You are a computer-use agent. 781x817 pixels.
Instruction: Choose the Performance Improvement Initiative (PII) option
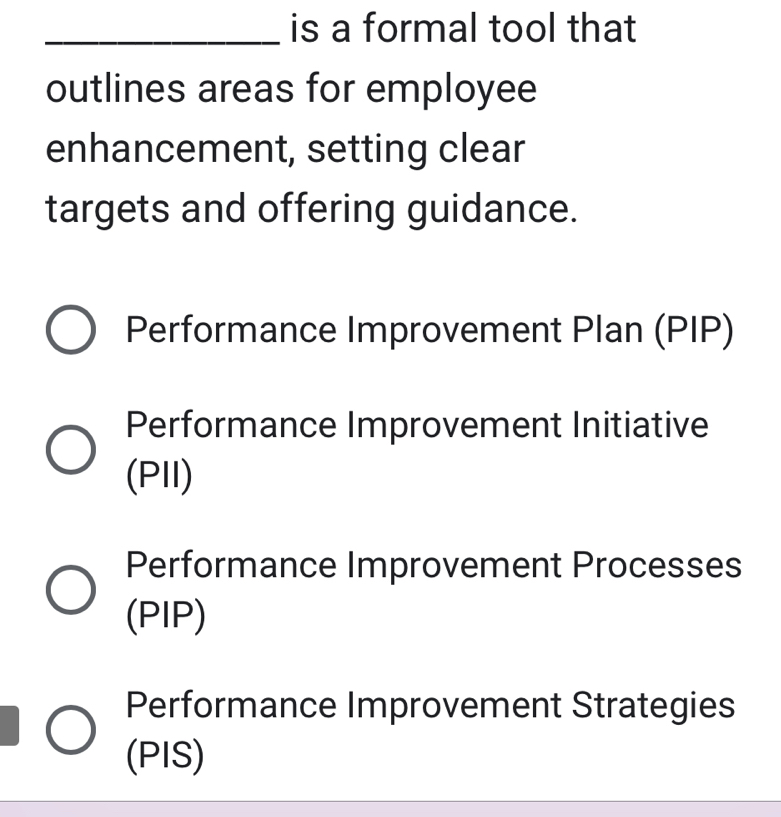click(x=71, y=449)
